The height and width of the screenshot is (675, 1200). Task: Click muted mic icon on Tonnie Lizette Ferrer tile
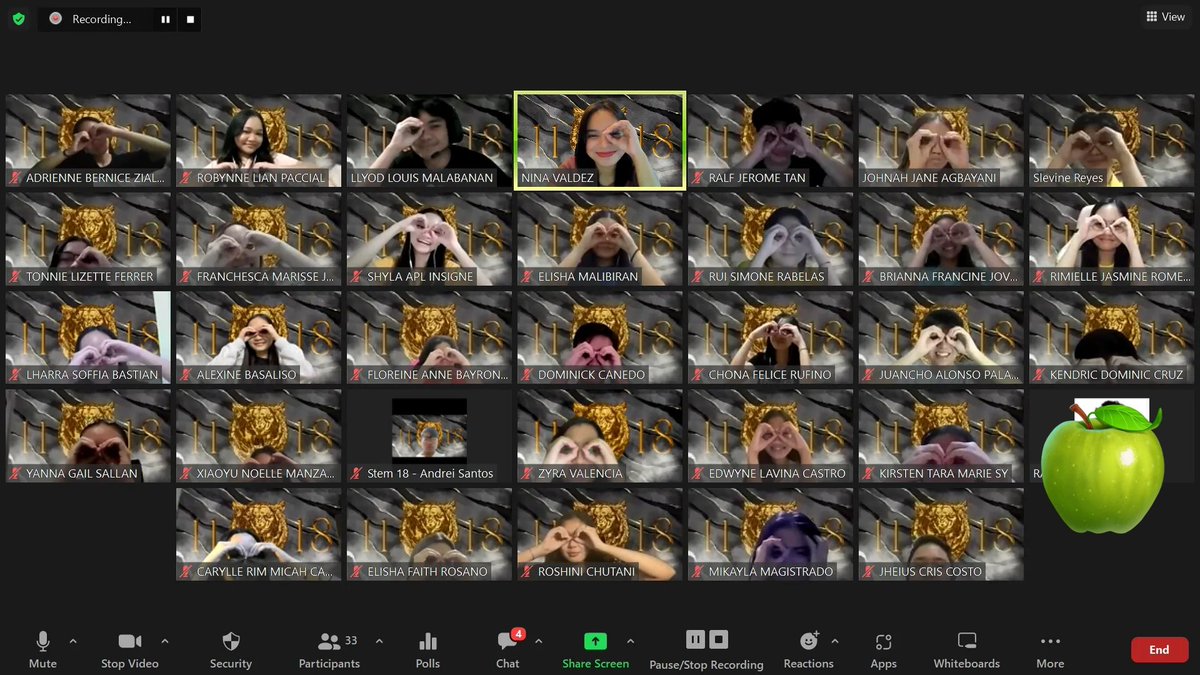pos(15,276)
